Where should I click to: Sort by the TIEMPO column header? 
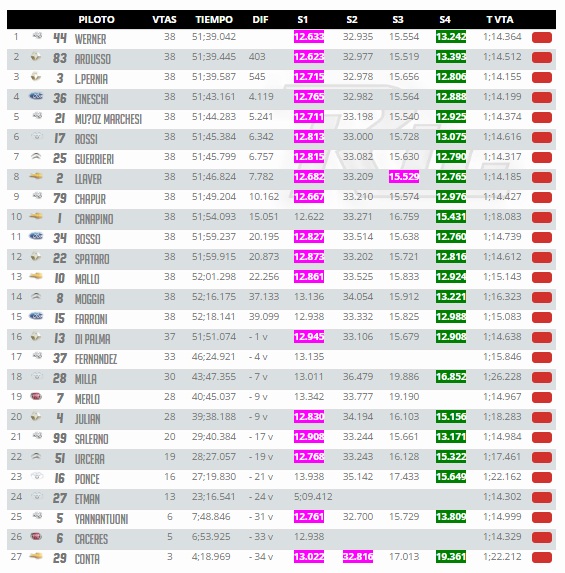pyautogui.click(x=214, y=20)
